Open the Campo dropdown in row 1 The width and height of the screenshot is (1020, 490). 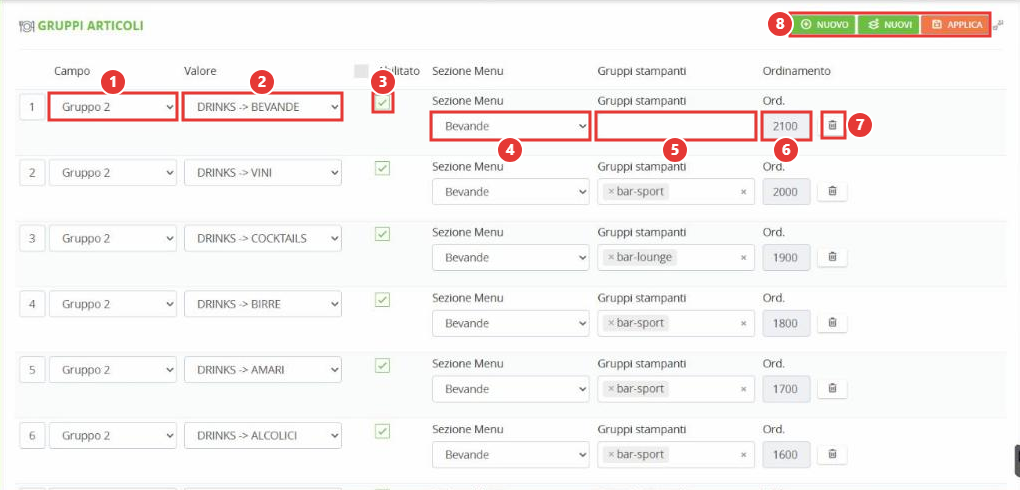coord(113,107)
